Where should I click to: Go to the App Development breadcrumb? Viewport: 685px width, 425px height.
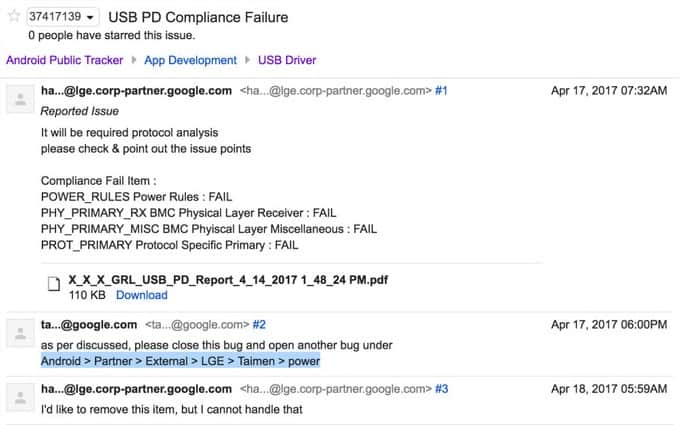point(190,60)
